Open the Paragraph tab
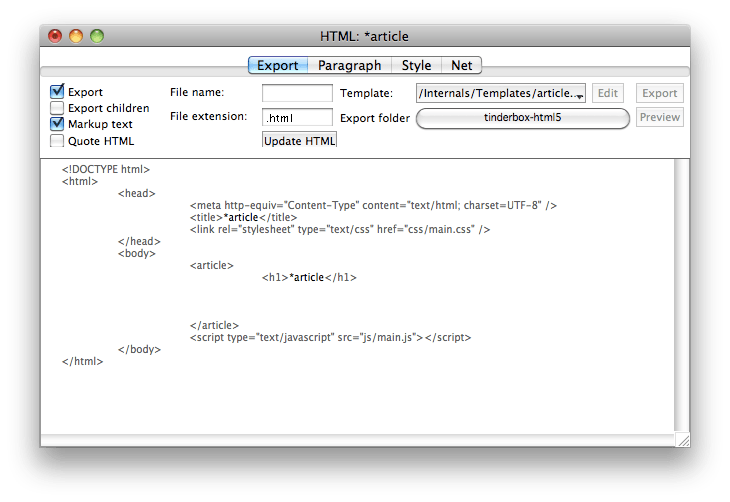Image resolution: width=730 pixels, height=502 pixels. [350, 65]
